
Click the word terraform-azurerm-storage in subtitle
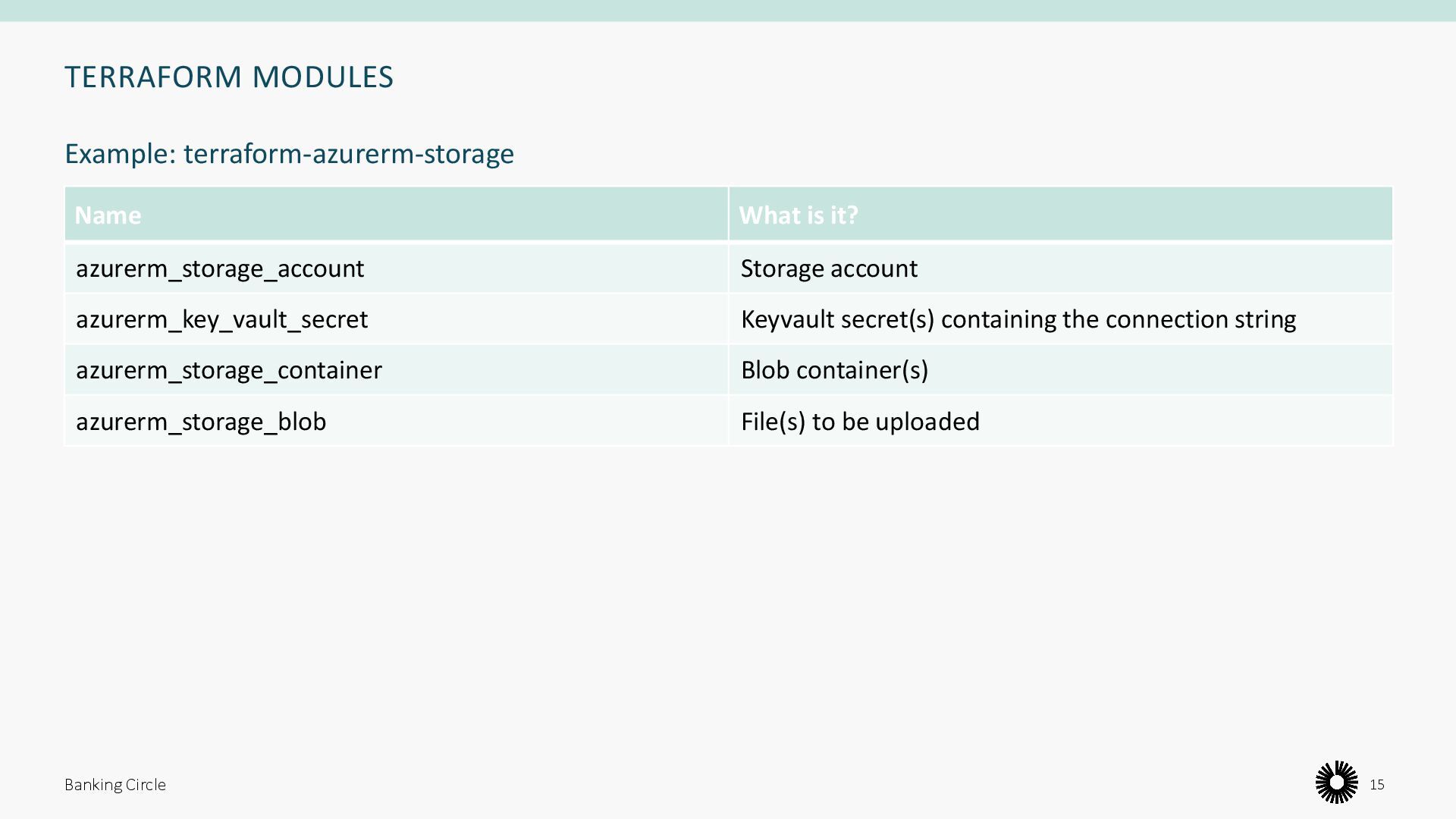pos(348,154)
